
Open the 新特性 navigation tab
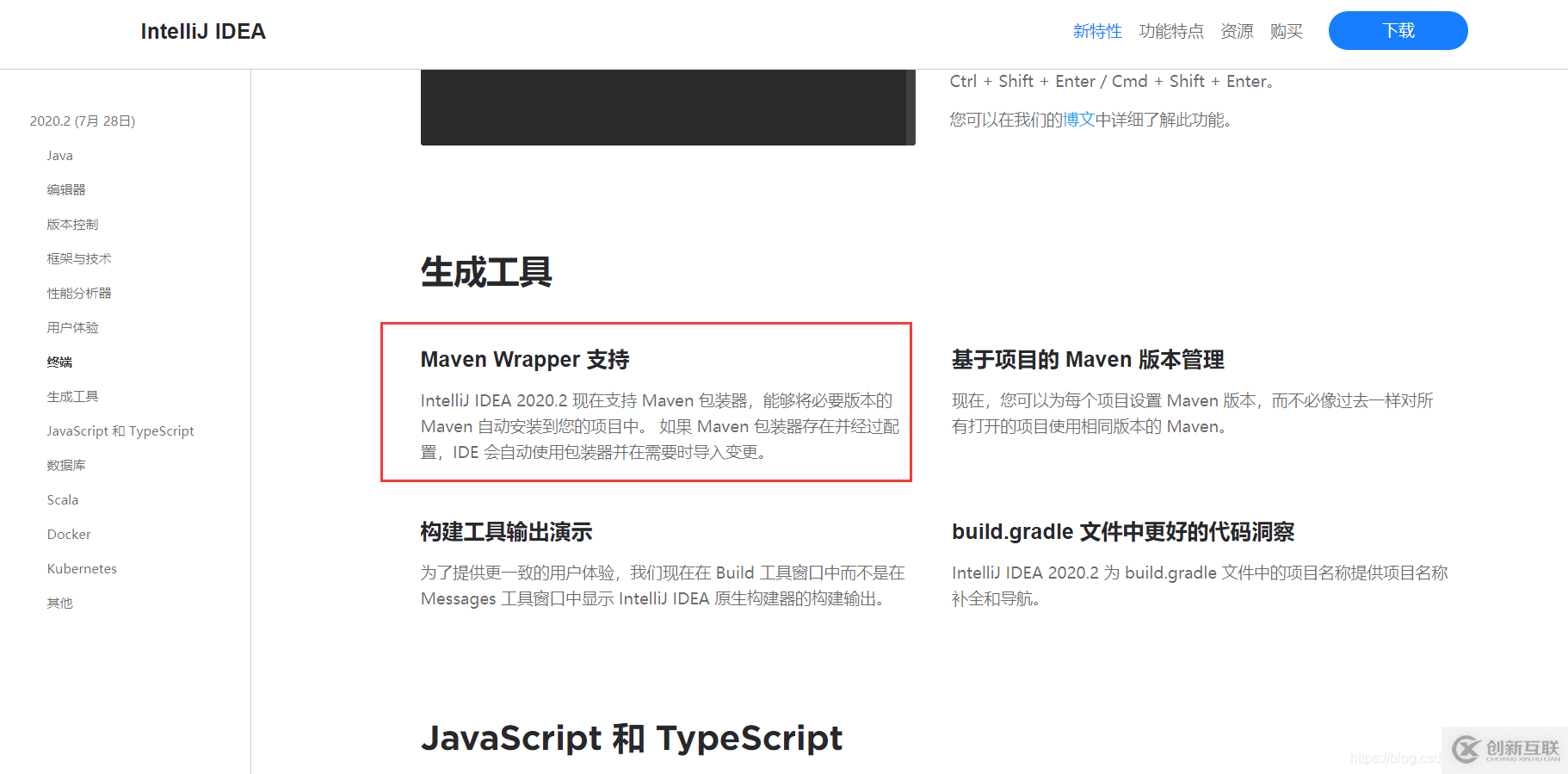click(1097, 31)
